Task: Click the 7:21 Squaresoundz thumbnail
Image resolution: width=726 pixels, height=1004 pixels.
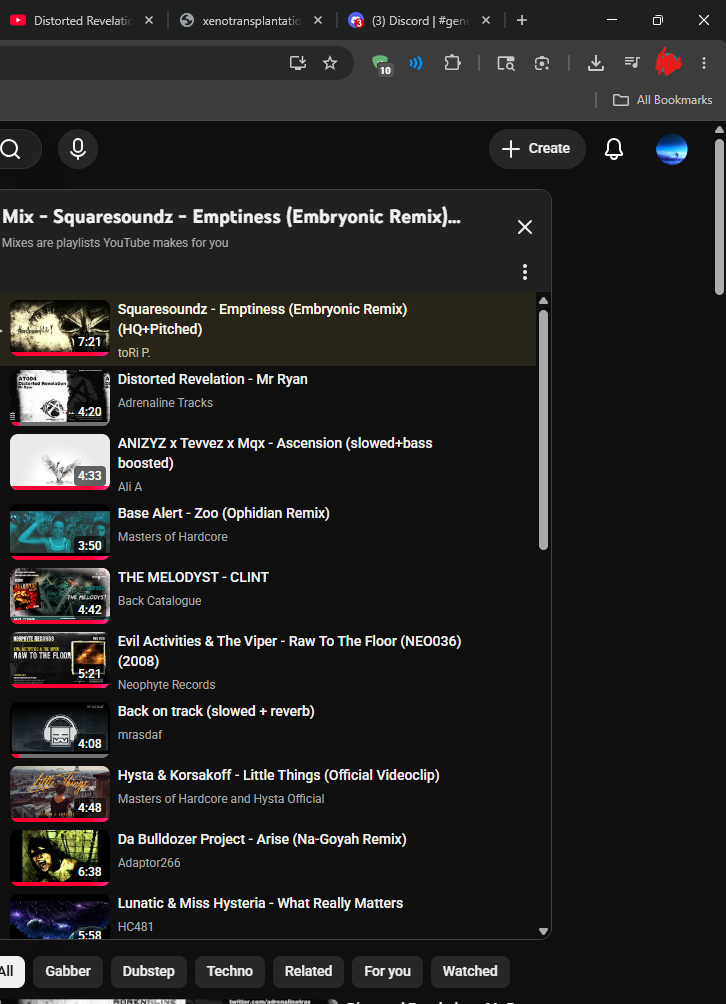Action: pos(60,328)
